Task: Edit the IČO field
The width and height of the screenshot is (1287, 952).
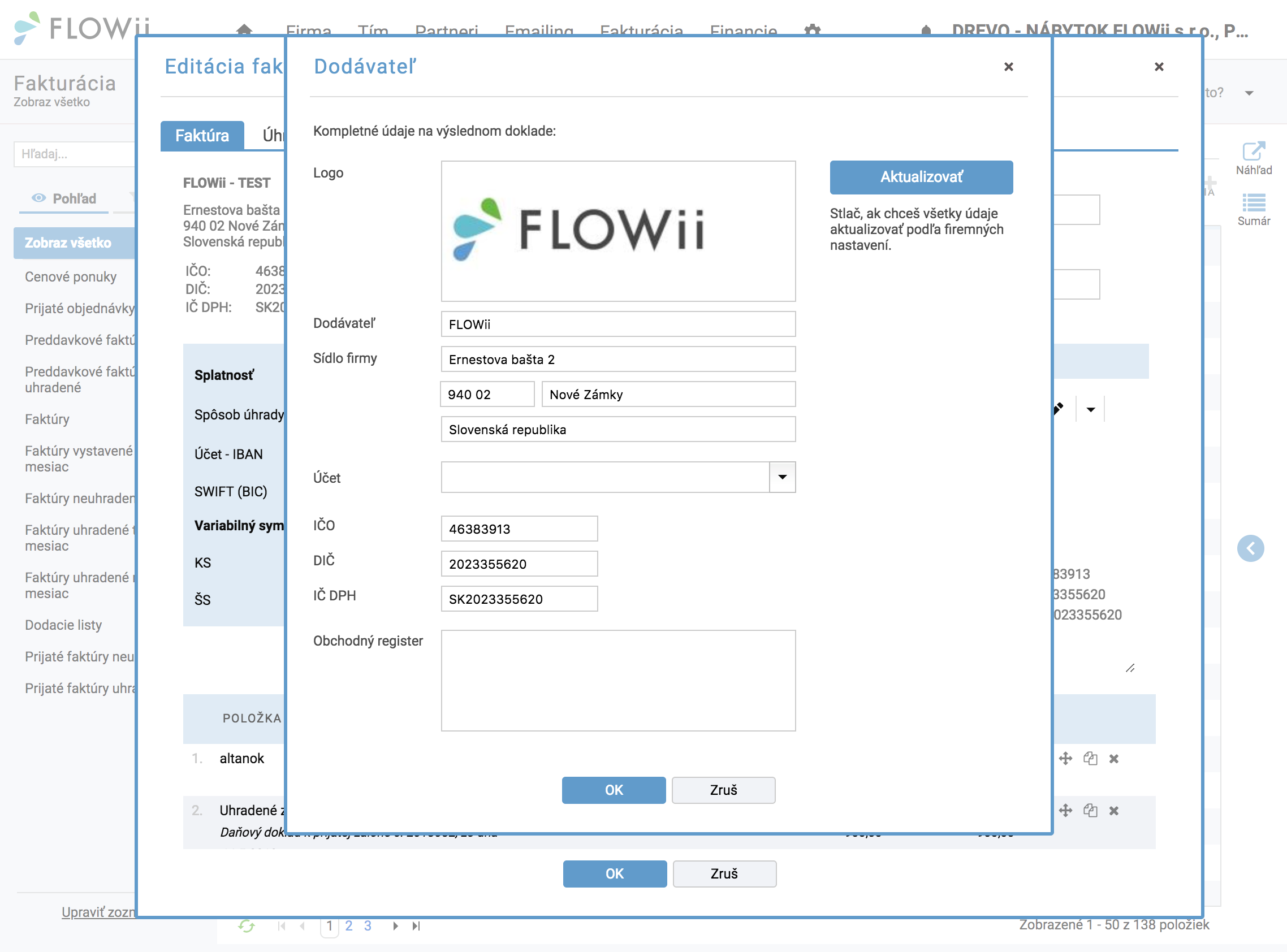Action: click(x=519, y=529)
